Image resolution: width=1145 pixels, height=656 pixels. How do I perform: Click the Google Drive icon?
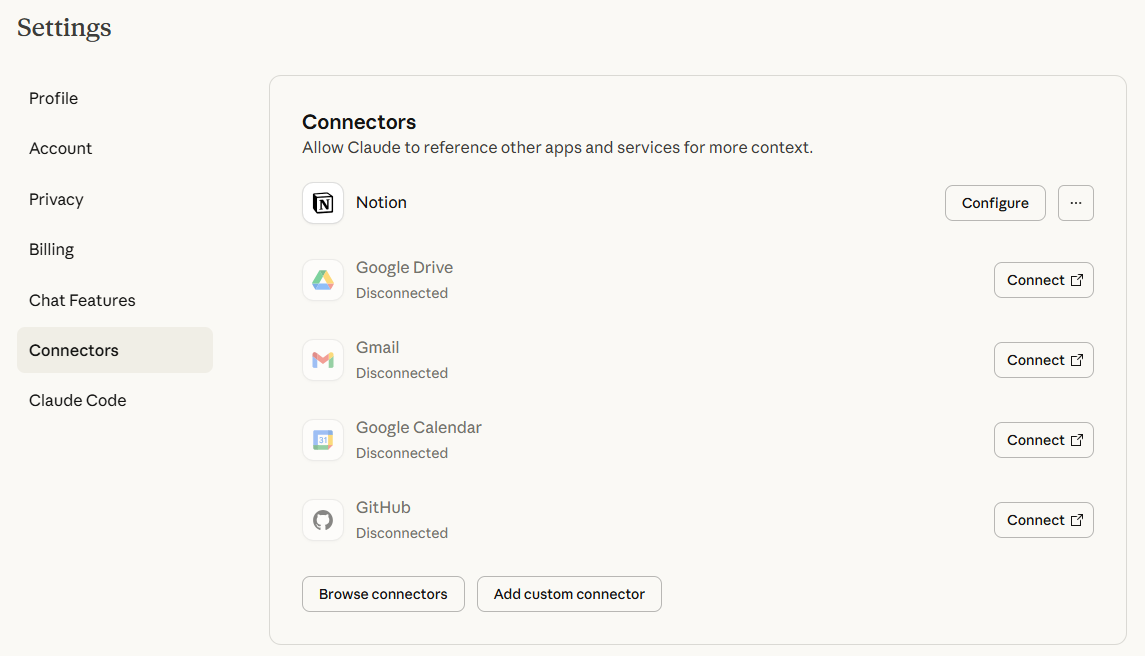point(323,280)
